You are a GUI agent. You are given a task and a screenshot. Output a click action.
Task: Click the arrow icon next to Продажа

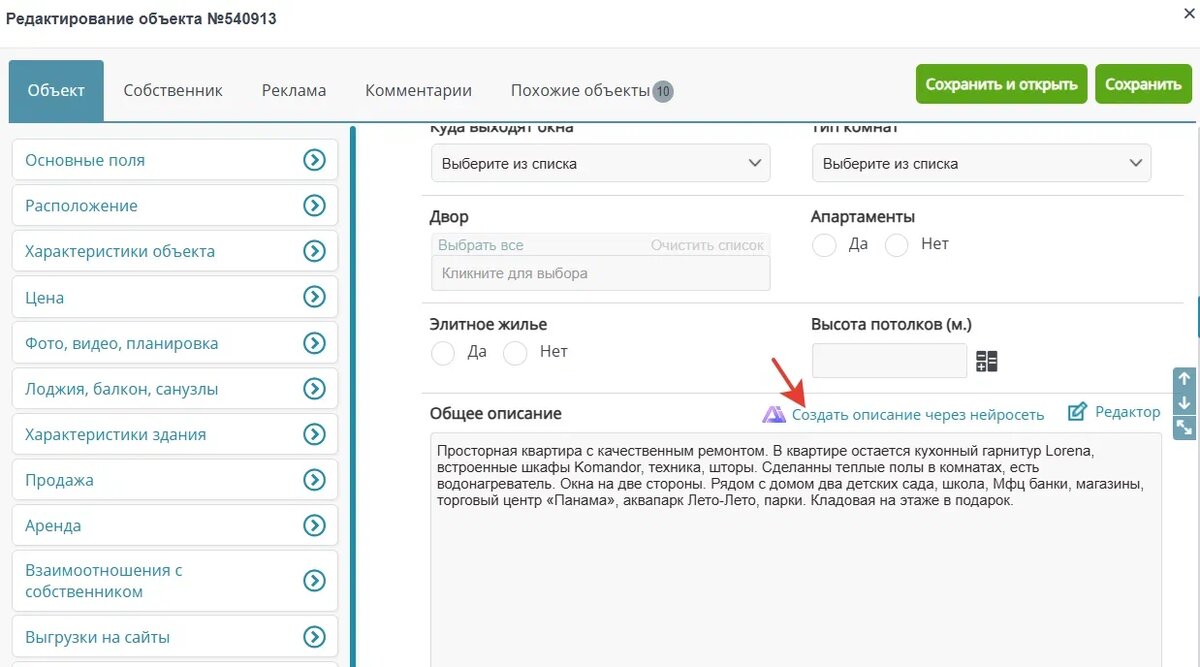314,480
